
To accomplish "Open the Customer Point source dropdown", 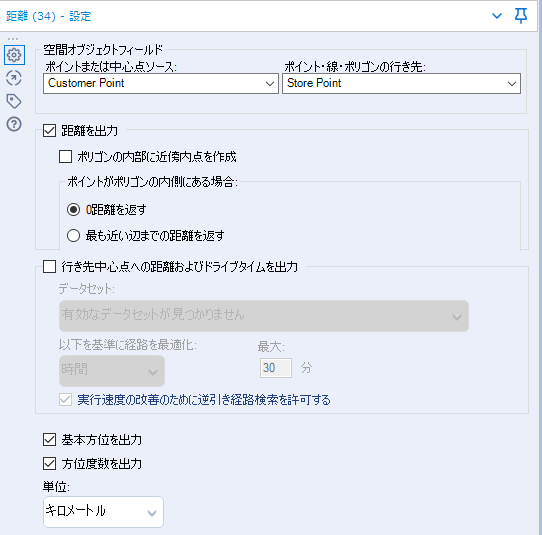I will (x=161, y=83).
